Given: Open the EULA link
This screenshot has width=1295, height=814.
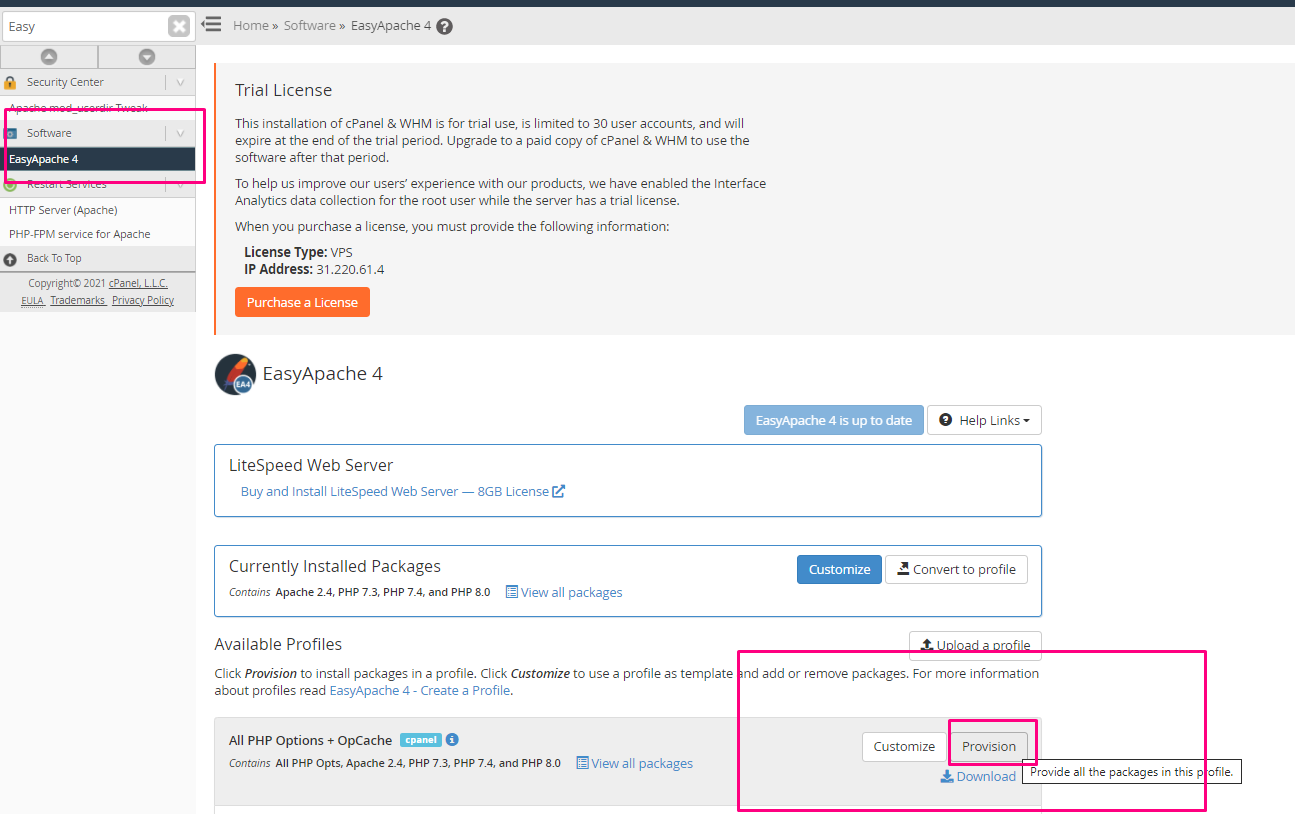Looking at the screenshot, I should tap(32, 300).
